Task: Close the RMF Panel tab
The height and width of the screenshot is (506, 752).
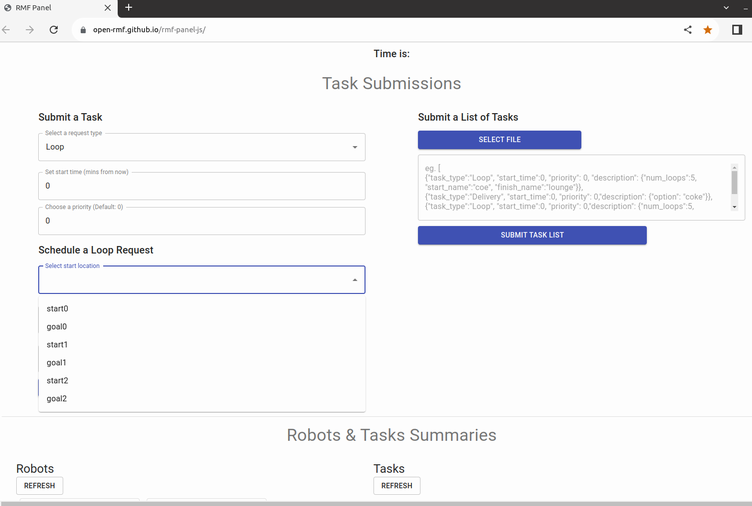Action: point(107,8)
